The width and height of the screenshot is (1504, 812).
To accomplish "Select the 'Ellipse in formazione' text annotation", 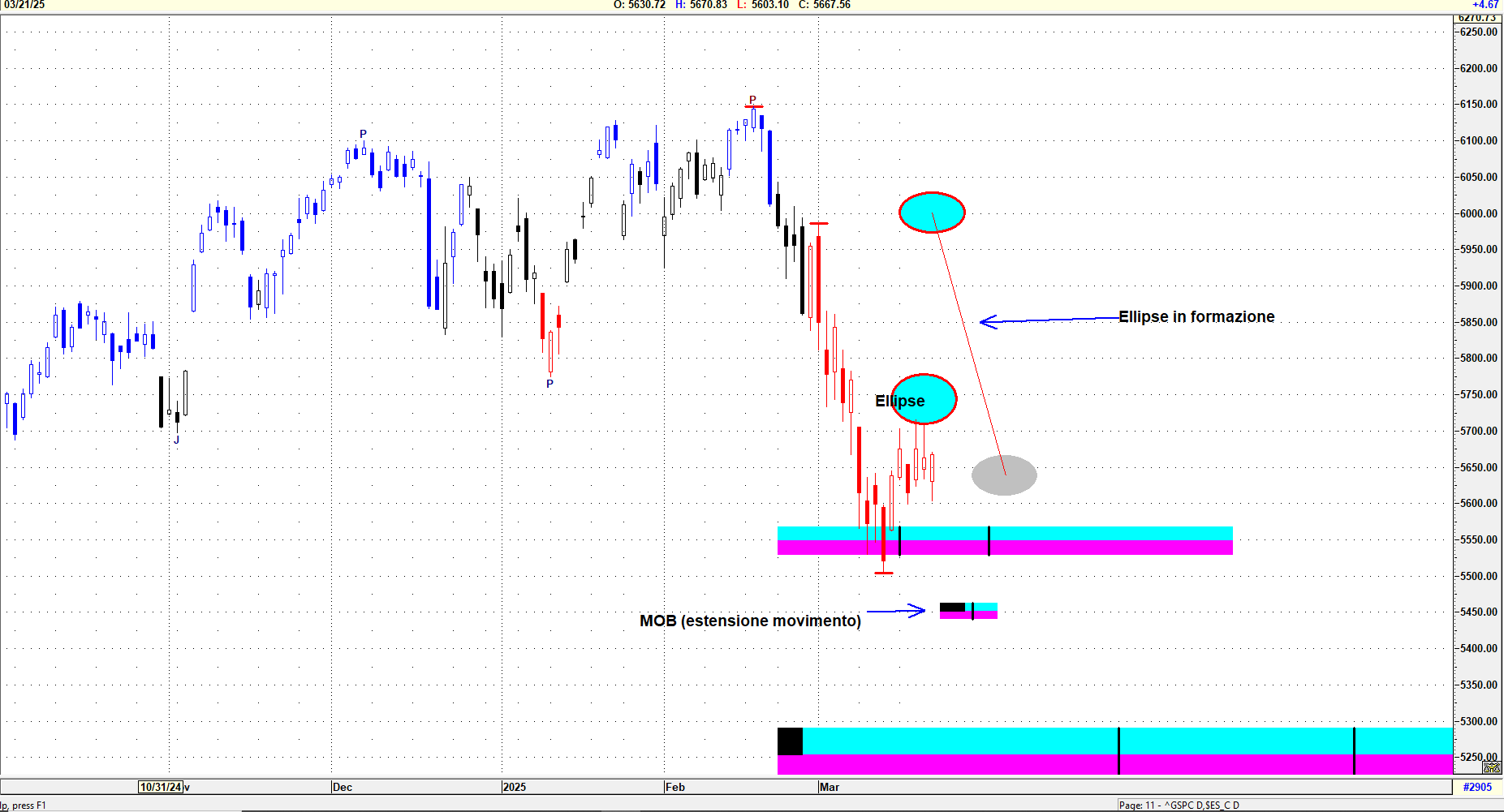I will click(1196, 317).
